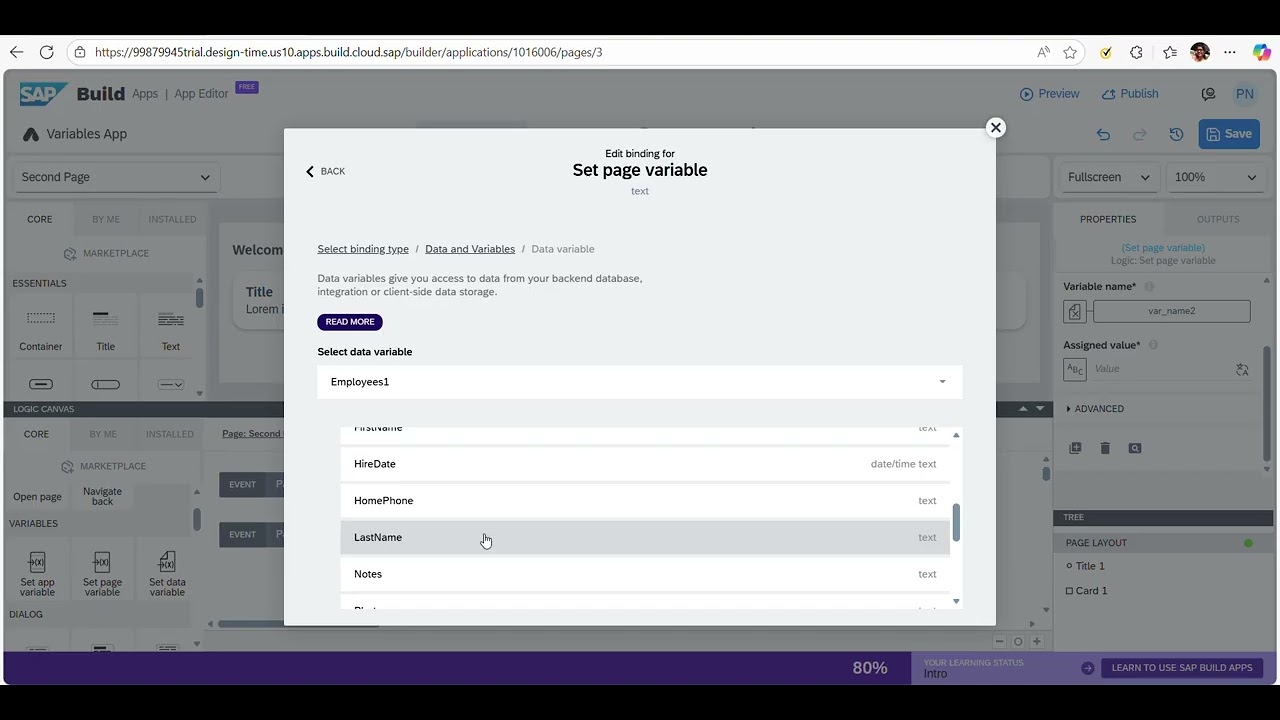Open the Select binding type breadcrumb
Viewport: 1280px width, 720px height.
point(363,249)
